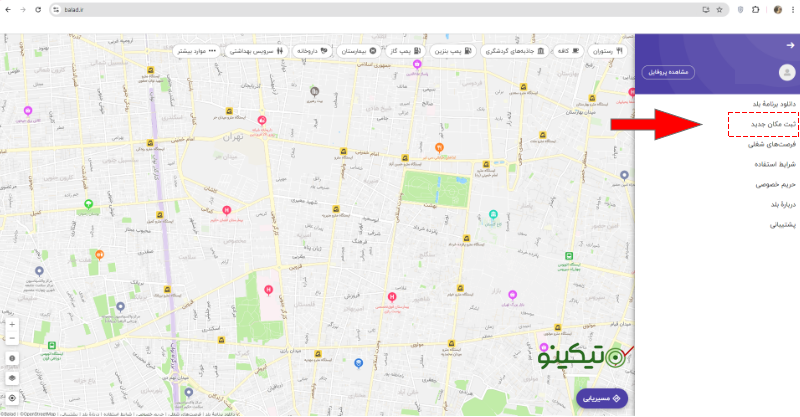Open حریم خصوصی privacy item
800x417 pixels.
tap(776, 184)
